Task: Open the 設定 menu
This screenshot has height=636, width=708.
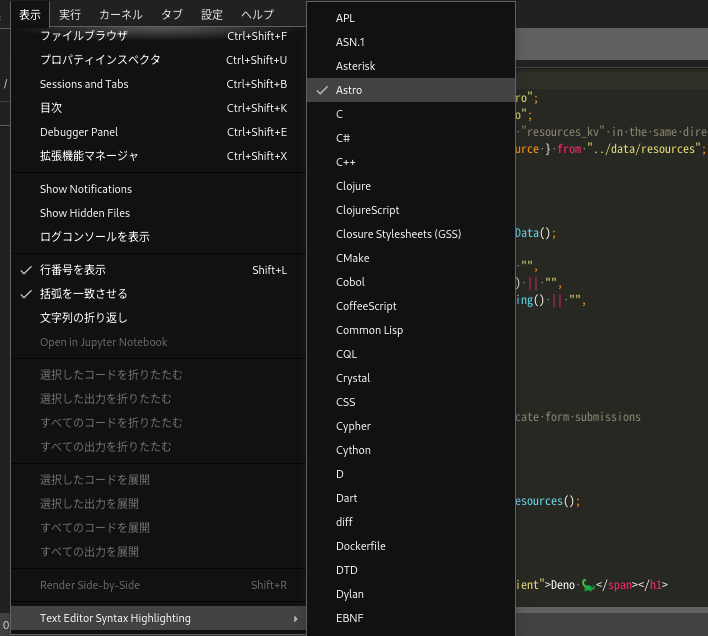Action: 212,14
